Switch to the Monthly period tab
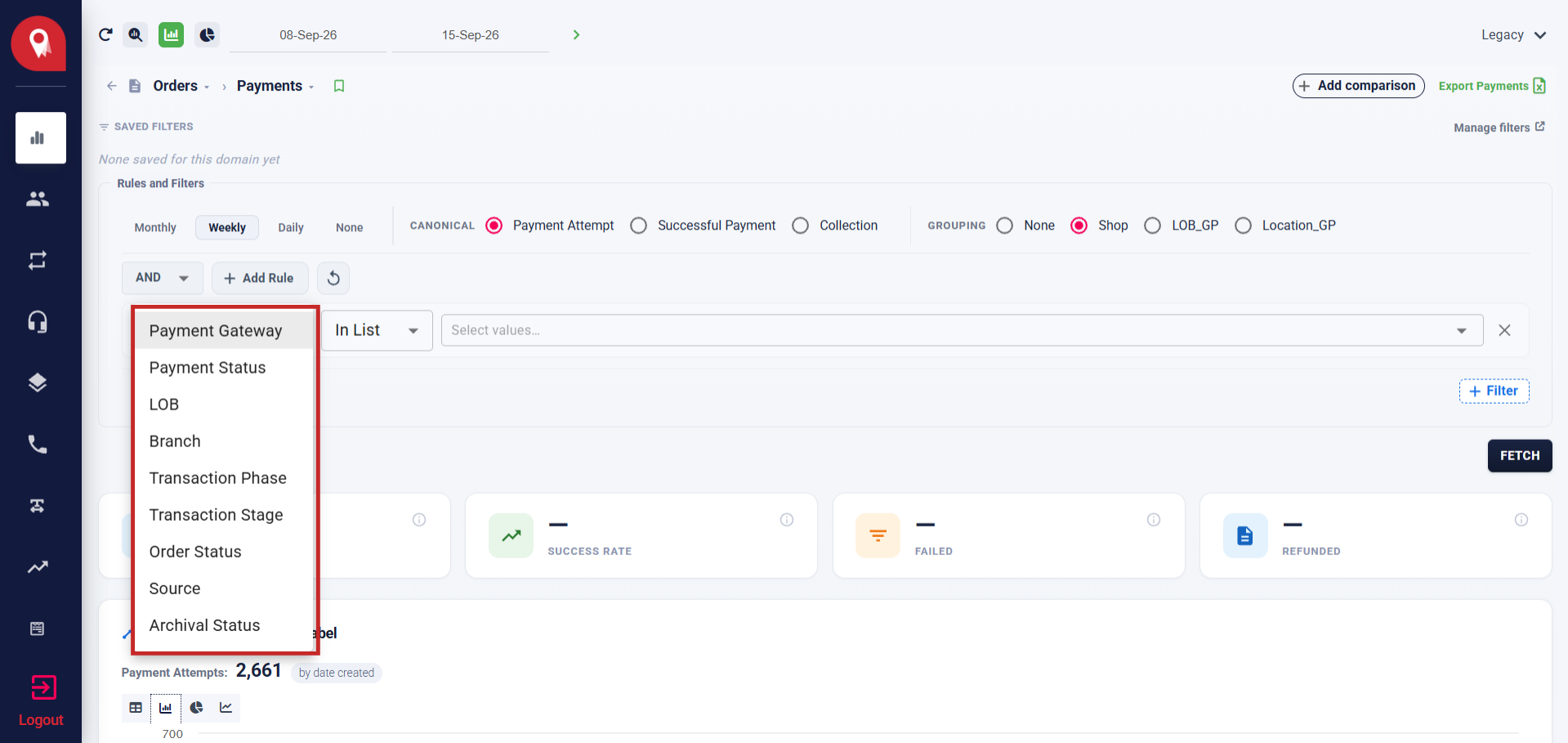The width and height of the screenshot is (1568, 743). [155, 227]
